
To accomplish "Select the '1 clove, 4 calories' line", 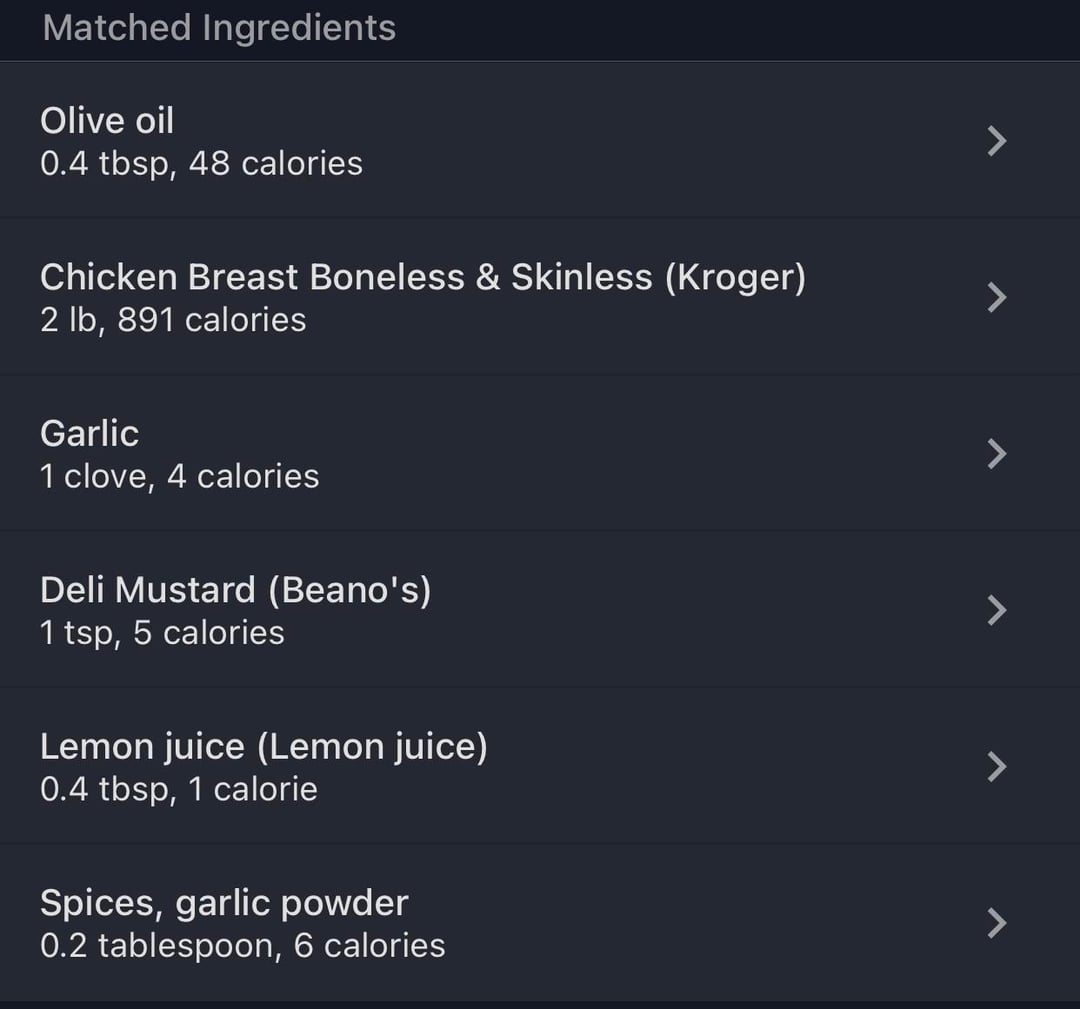I will 179,476.
